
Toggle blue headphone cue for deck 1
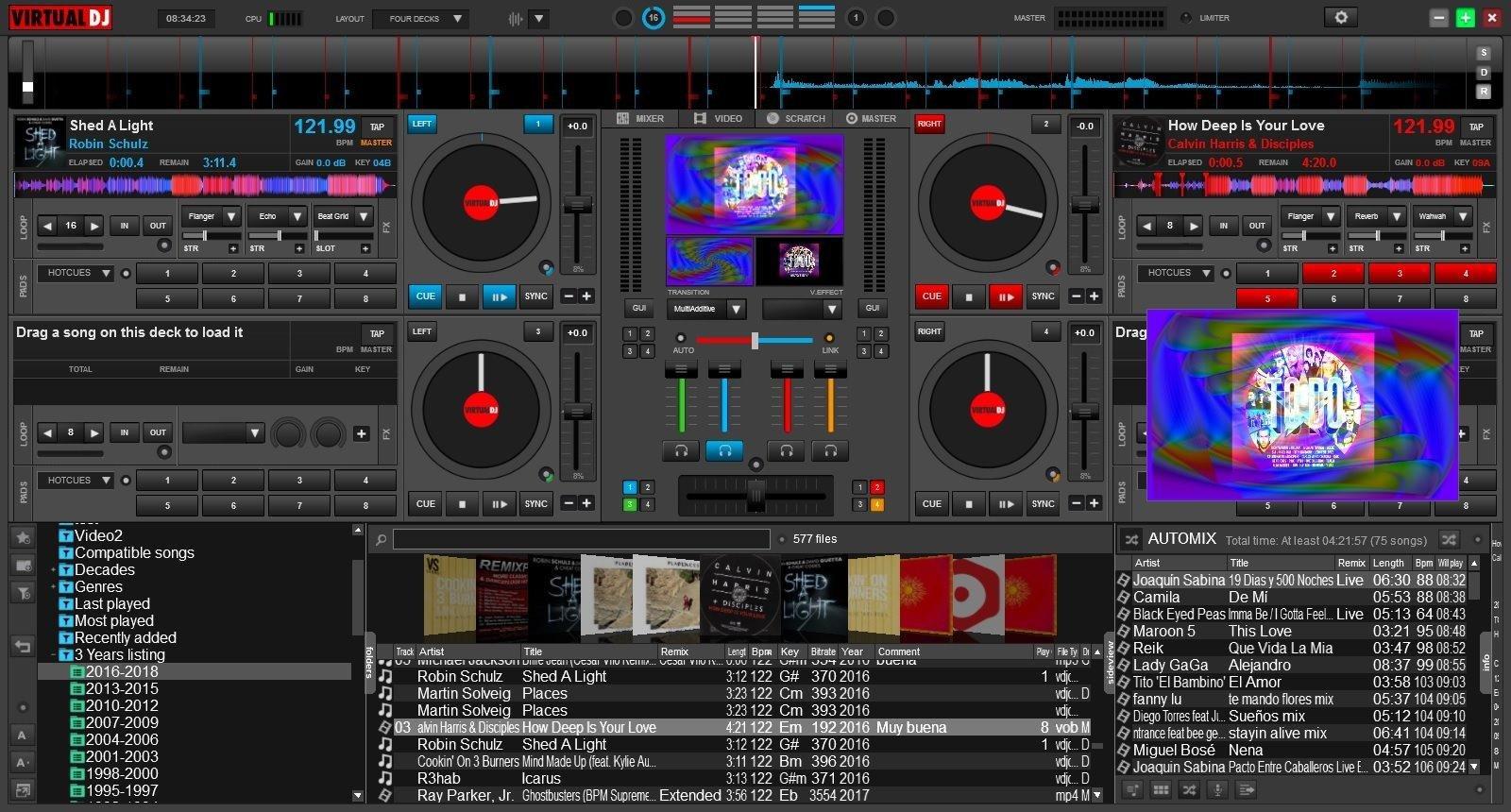pyautogui.click(x=724, y=450)
